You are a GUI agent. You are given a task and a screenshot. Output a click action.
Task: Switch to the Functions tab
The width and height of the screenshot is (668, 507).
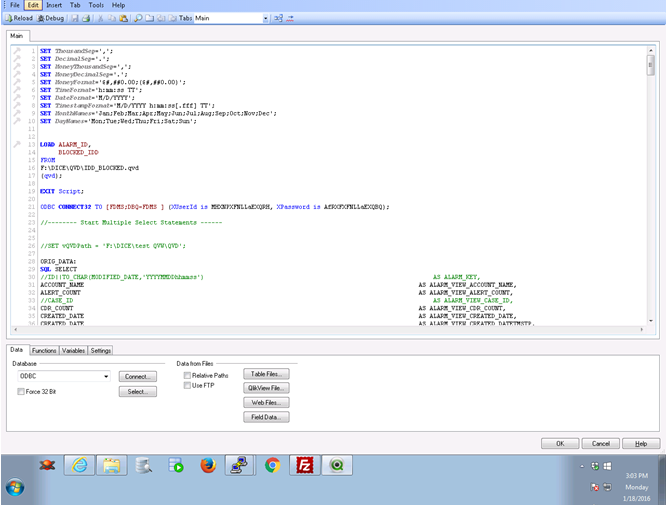44,351
